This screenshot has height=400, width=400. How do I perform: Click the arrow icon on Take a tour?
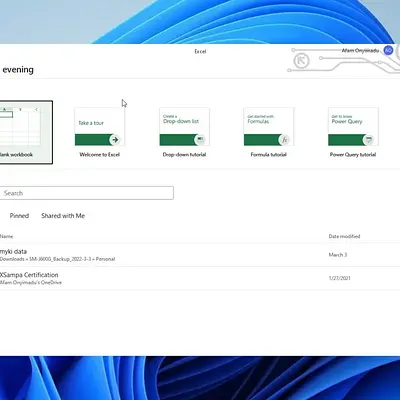pyautogui.click(x=115, y=140)
